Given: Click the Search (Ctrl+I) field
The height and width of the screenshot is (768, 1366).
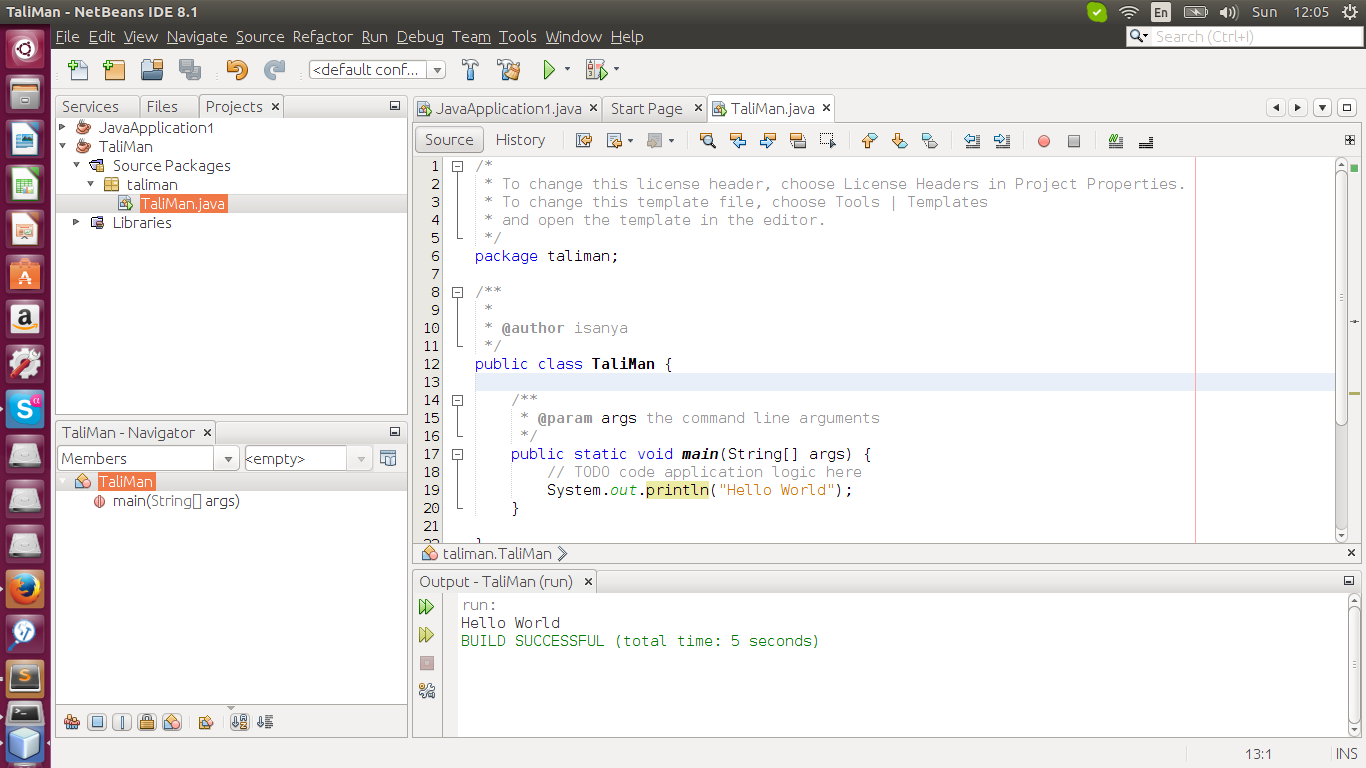Looking at the screenshot, I should [x=1250, y=37].
